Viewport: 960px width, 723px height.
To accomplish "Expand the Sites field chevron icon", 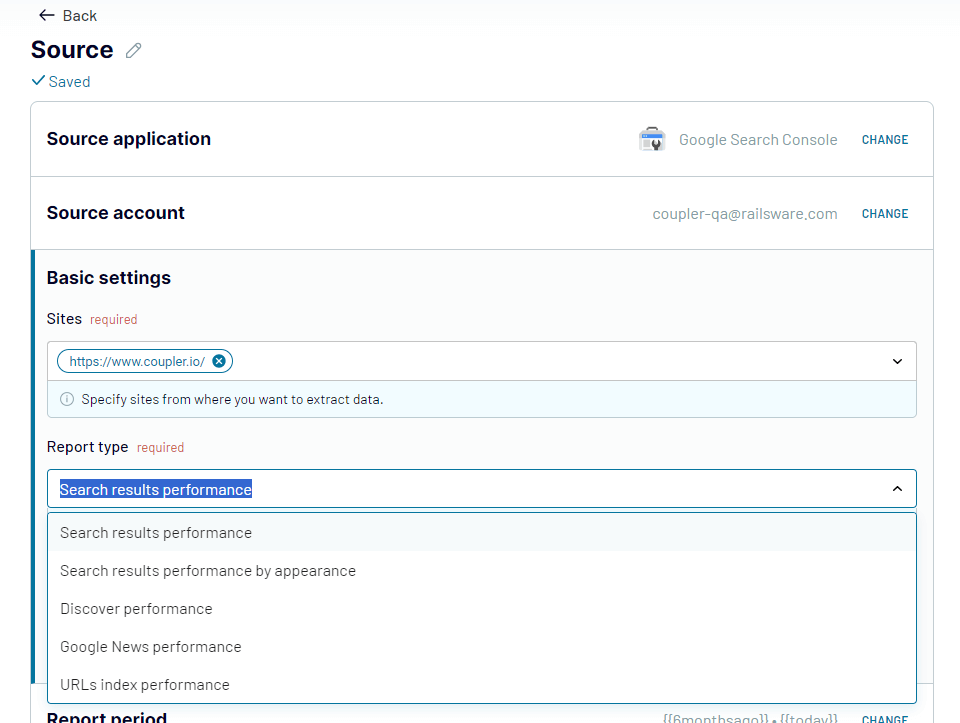I will point(897,361).
